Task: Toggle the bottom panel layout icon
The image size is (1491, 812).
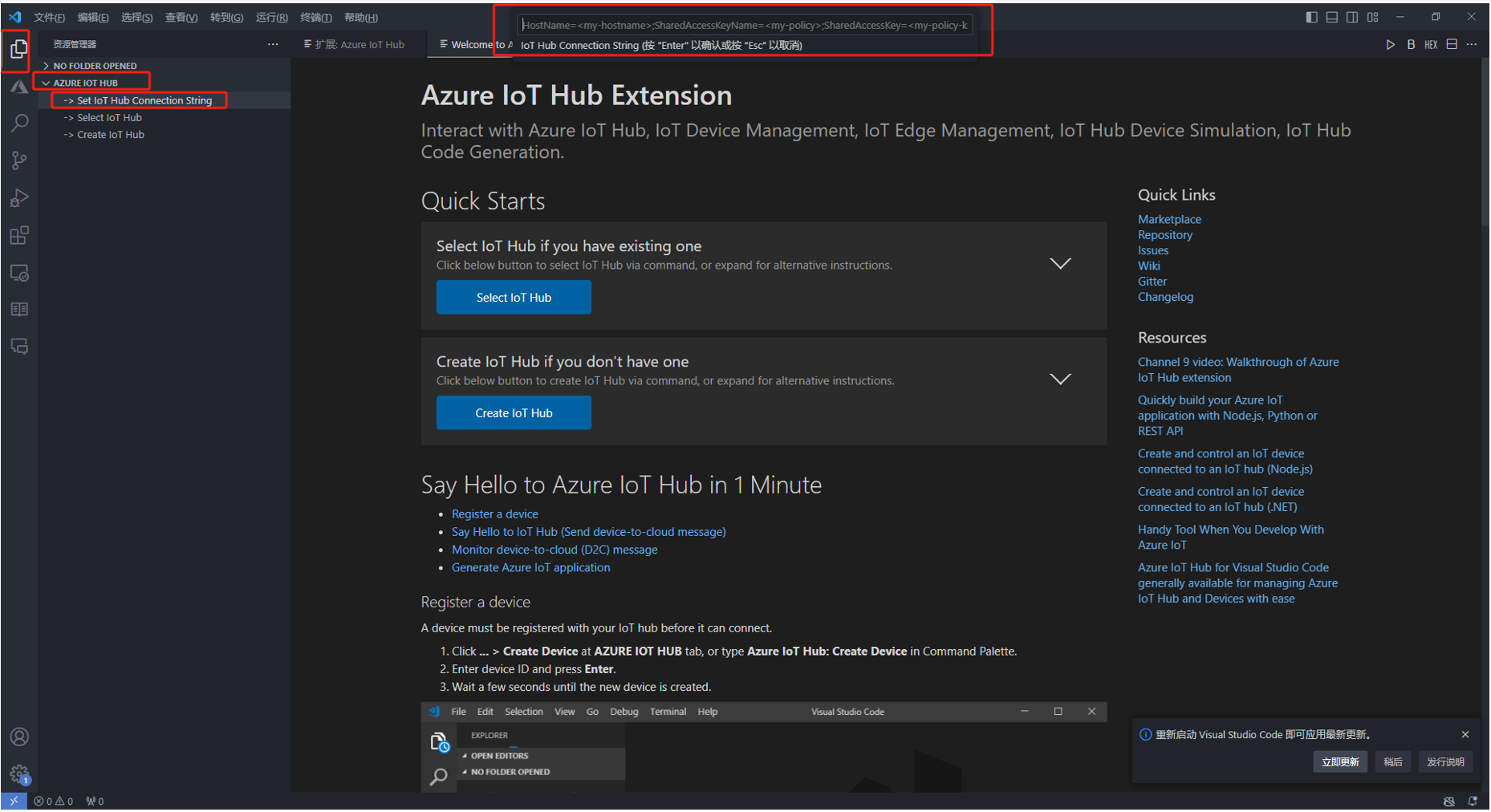Action: pyautogui.click(x=1332, y=17)
